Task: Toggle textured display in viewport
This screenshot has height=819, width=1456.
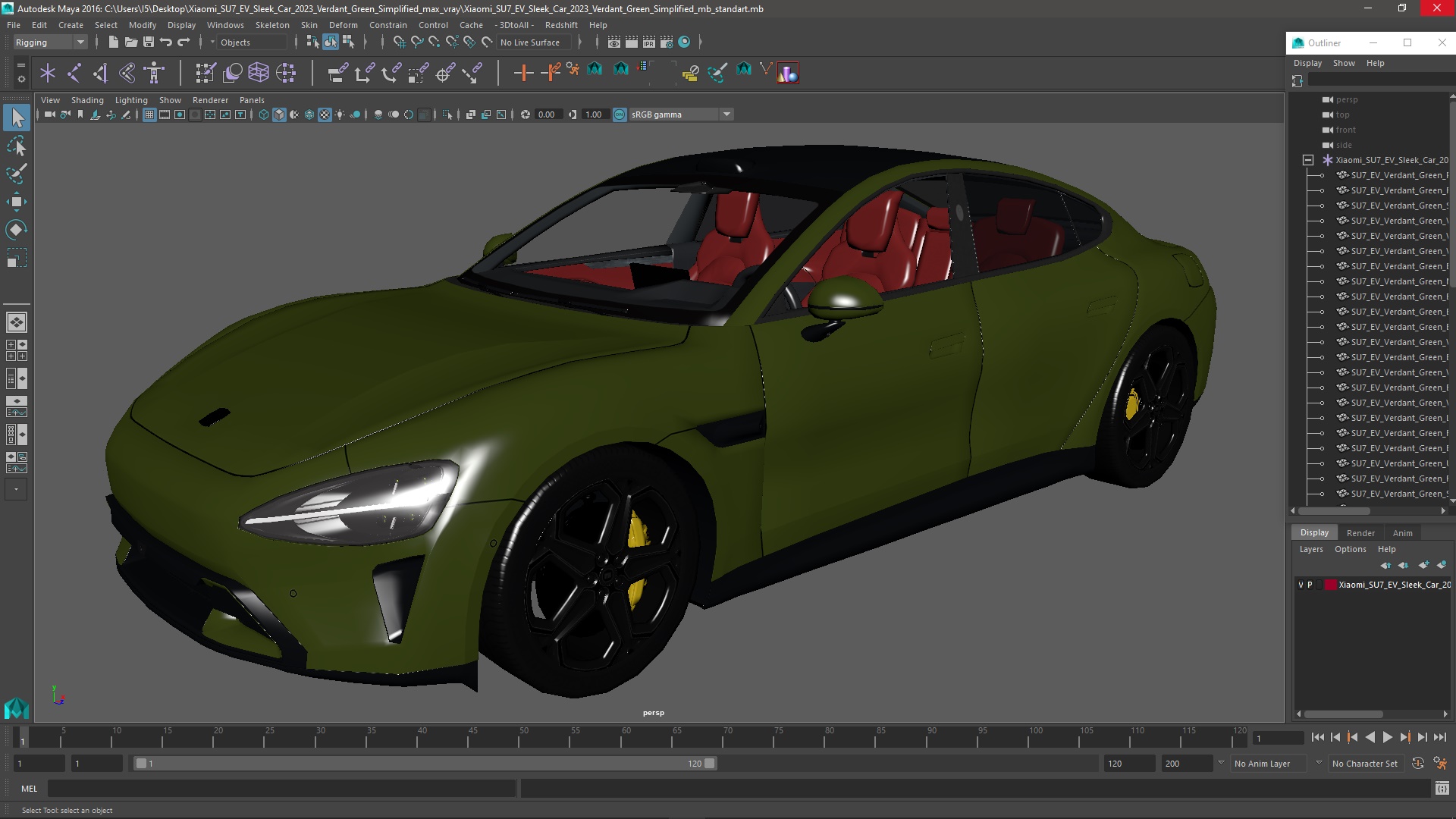Action: point(325,115)
